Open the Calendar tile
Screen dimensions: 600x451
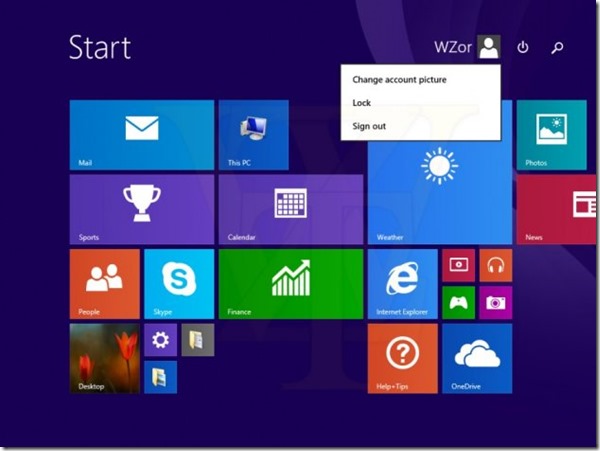pyautogui.click(x=290, y=209)
